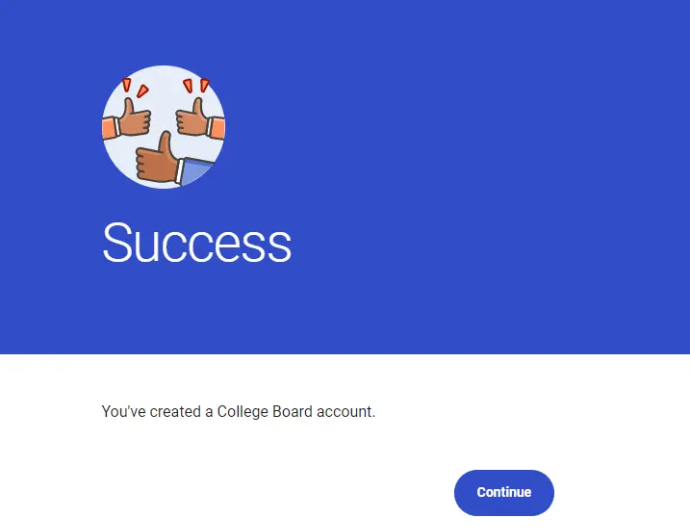Click the white cuff on the left hand

118,127
